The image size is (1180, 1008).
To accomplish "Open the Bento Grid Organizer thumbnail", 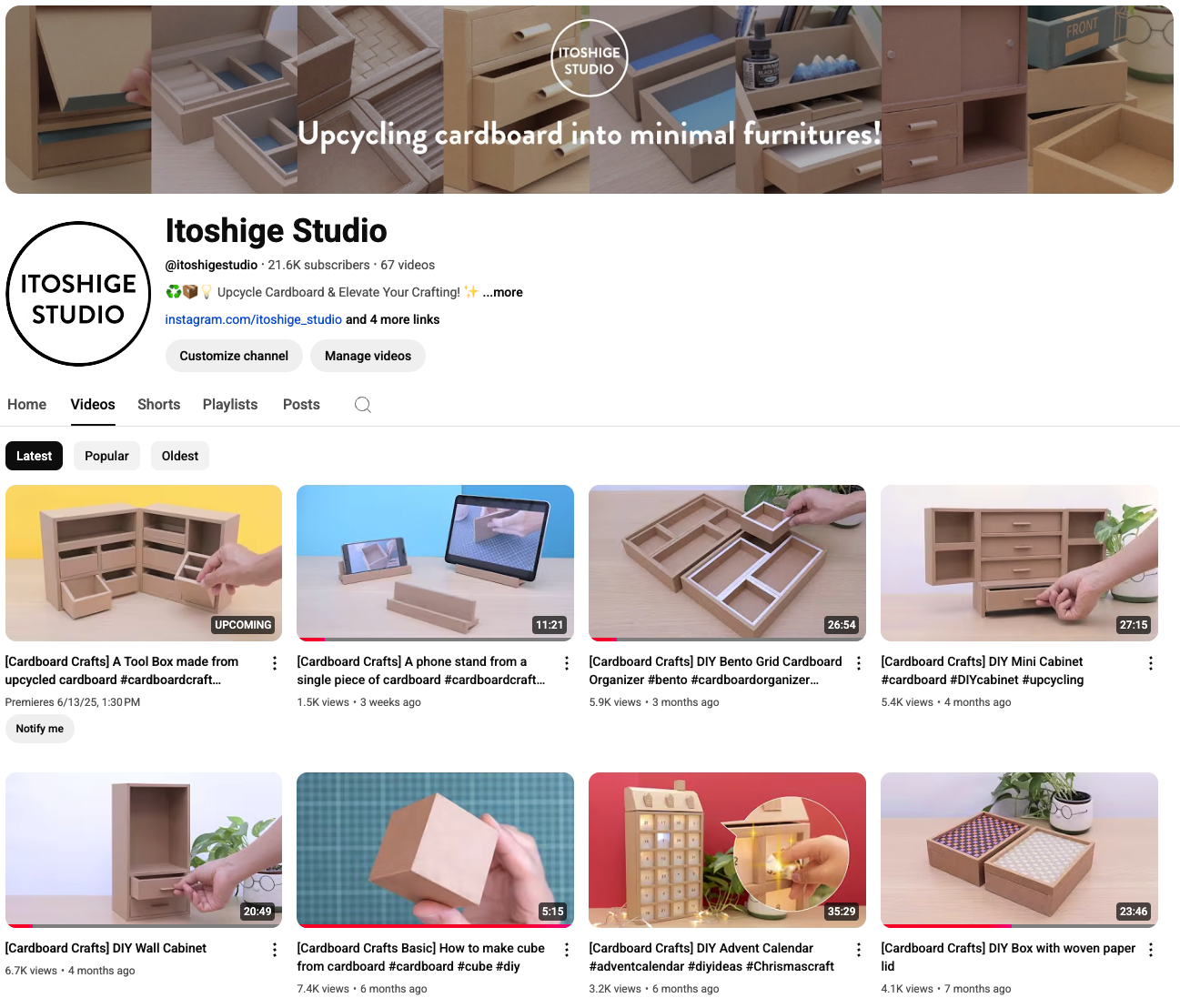I will pos(728,563).
